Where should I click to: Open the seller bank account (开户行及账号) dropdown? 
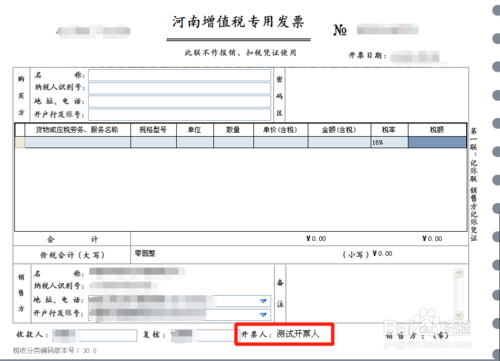coord(263,315)
